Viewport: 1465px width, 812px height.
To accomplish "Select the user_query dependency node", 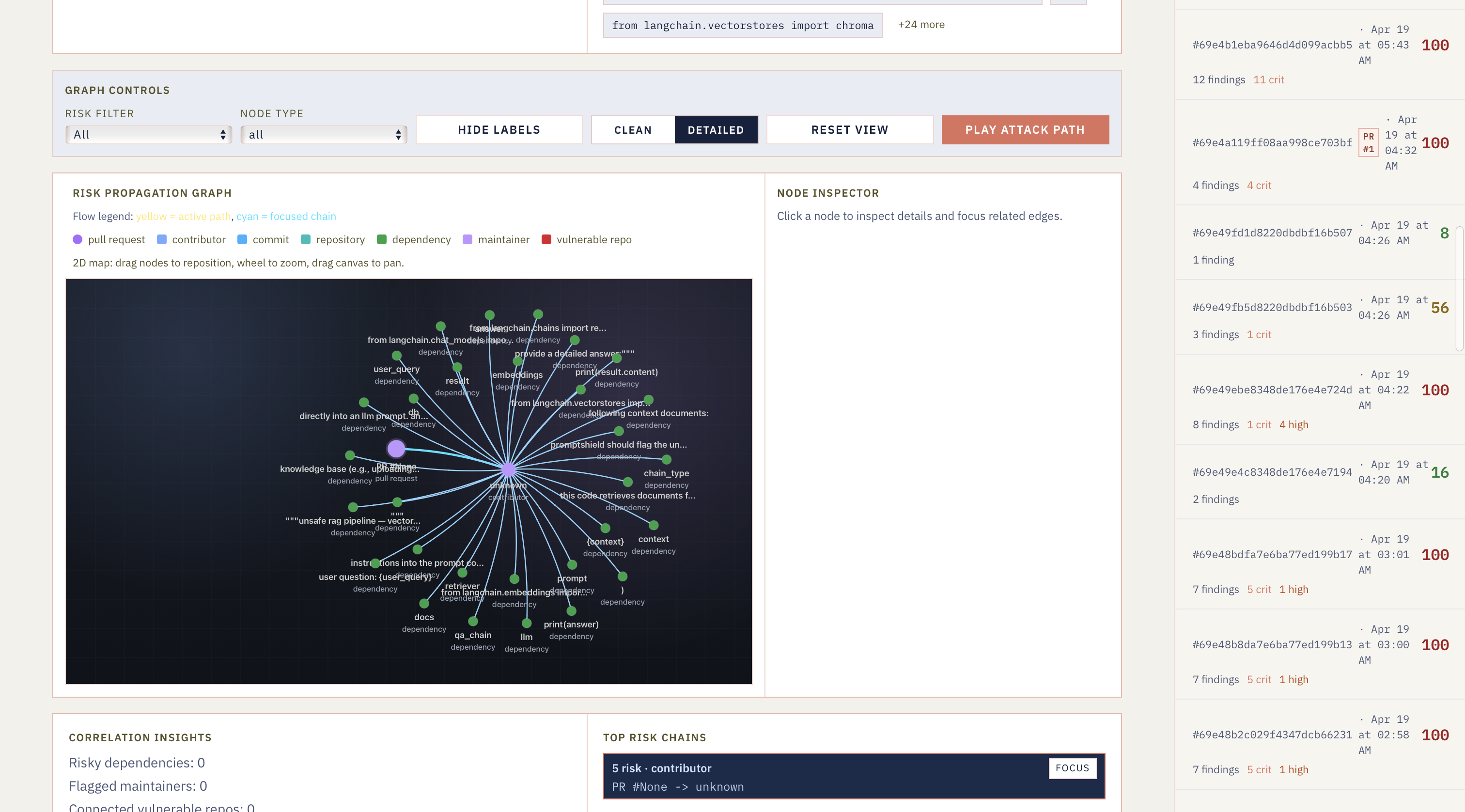I will pos(397,356).
